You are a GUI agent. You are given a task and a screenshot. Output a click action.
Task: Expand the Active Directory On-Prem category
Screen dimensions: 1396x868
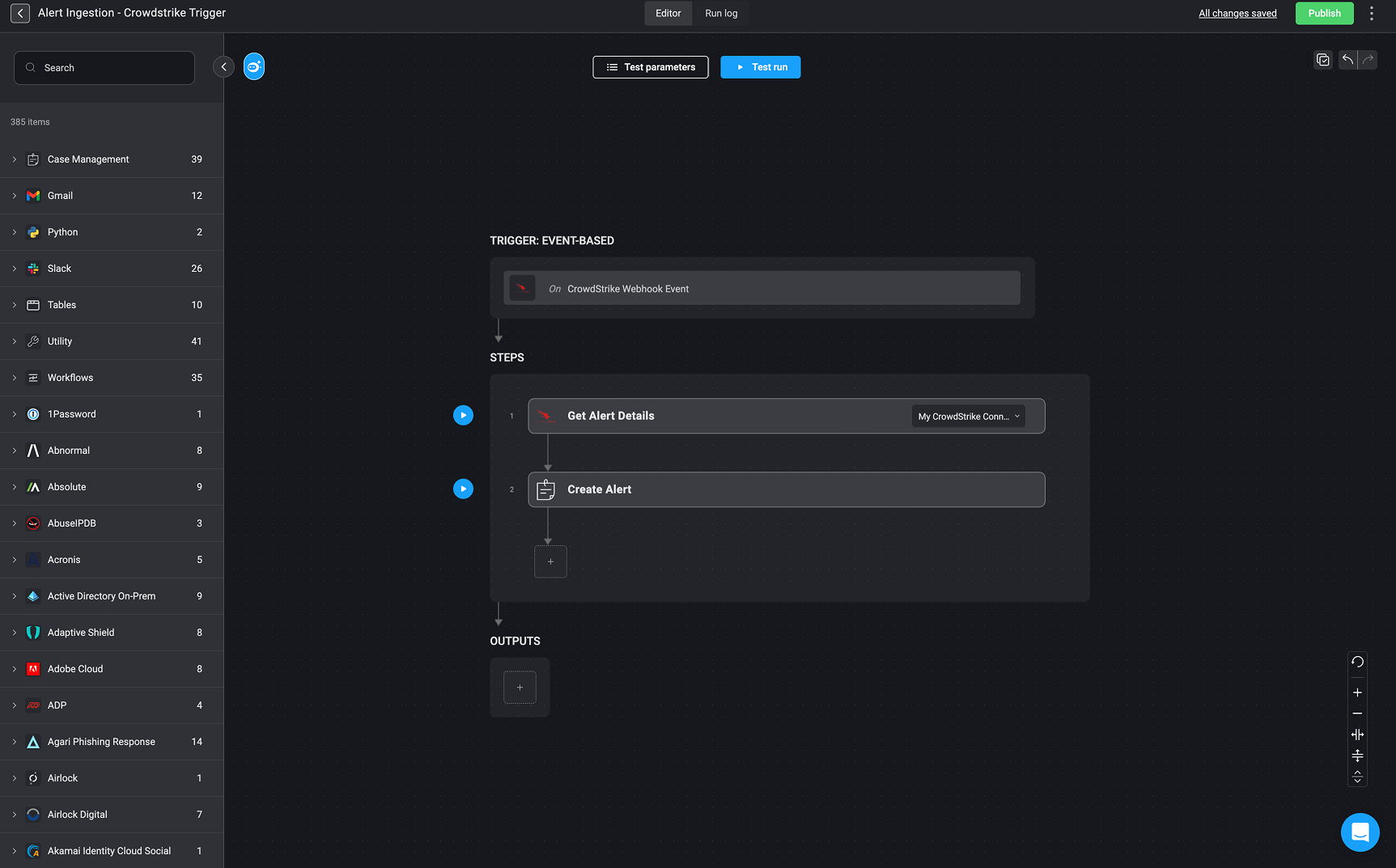[x=15, y=596]
